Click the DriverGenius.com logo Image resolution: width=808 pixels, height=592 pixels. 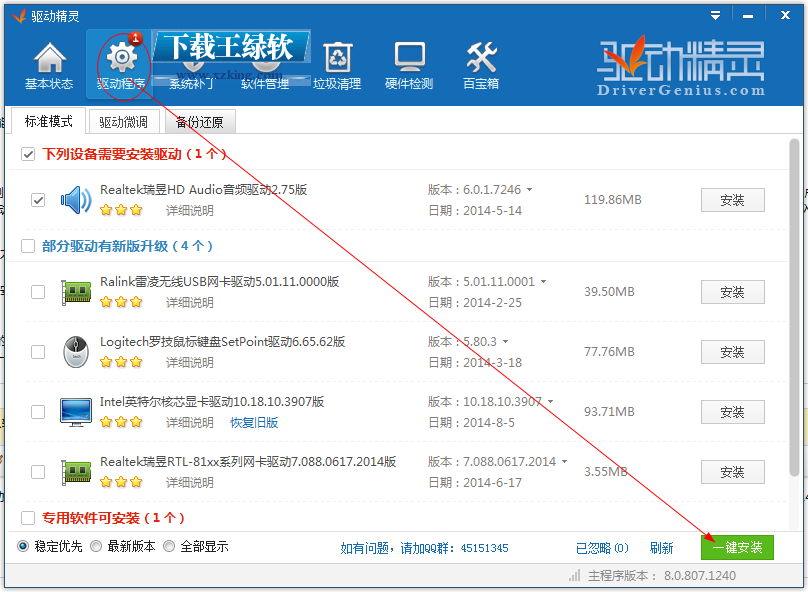[x=680, y=66]
